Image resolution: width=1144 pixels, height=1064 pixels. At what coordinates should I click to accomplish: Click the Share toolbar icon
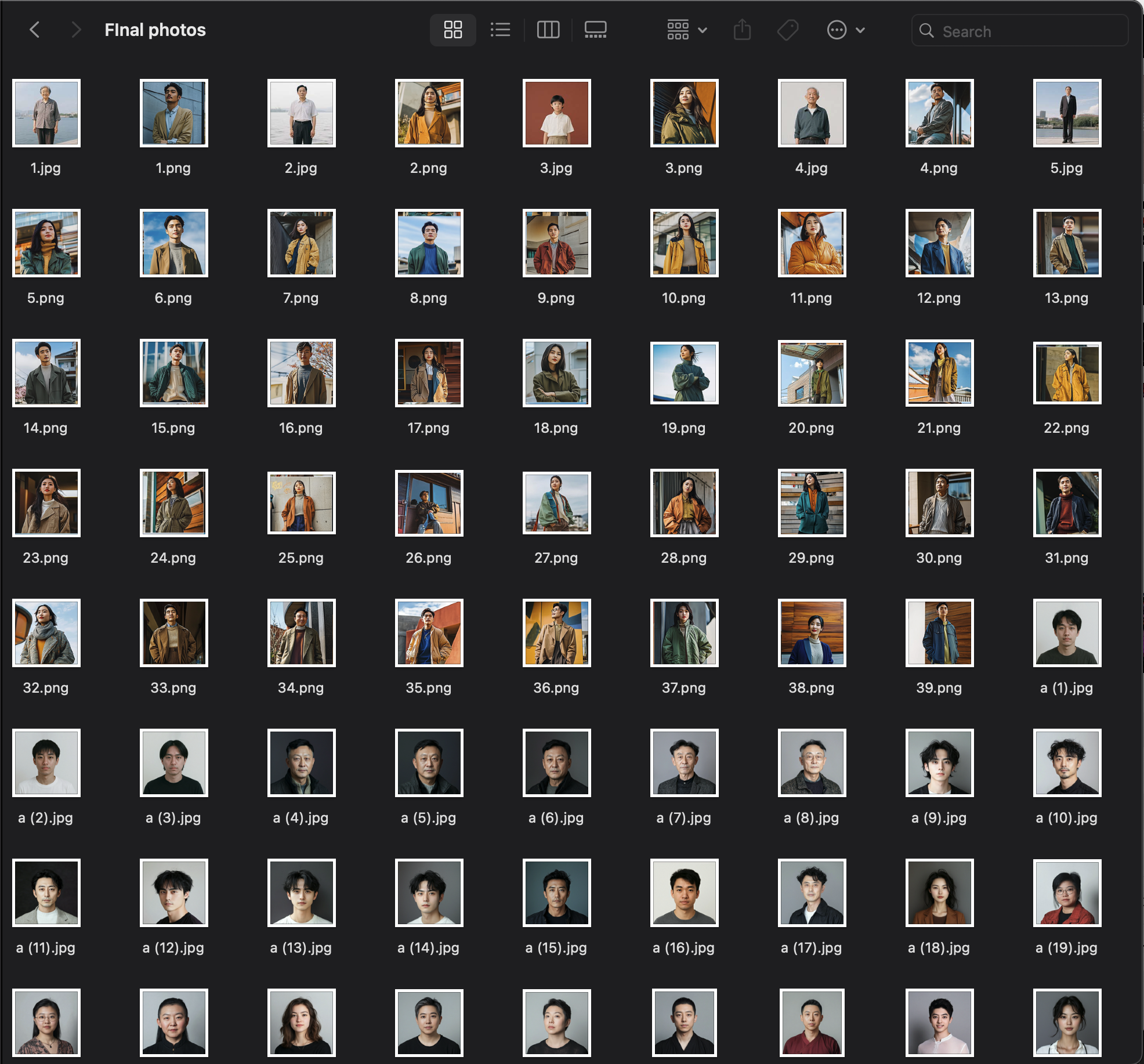[x=742, y=30]
